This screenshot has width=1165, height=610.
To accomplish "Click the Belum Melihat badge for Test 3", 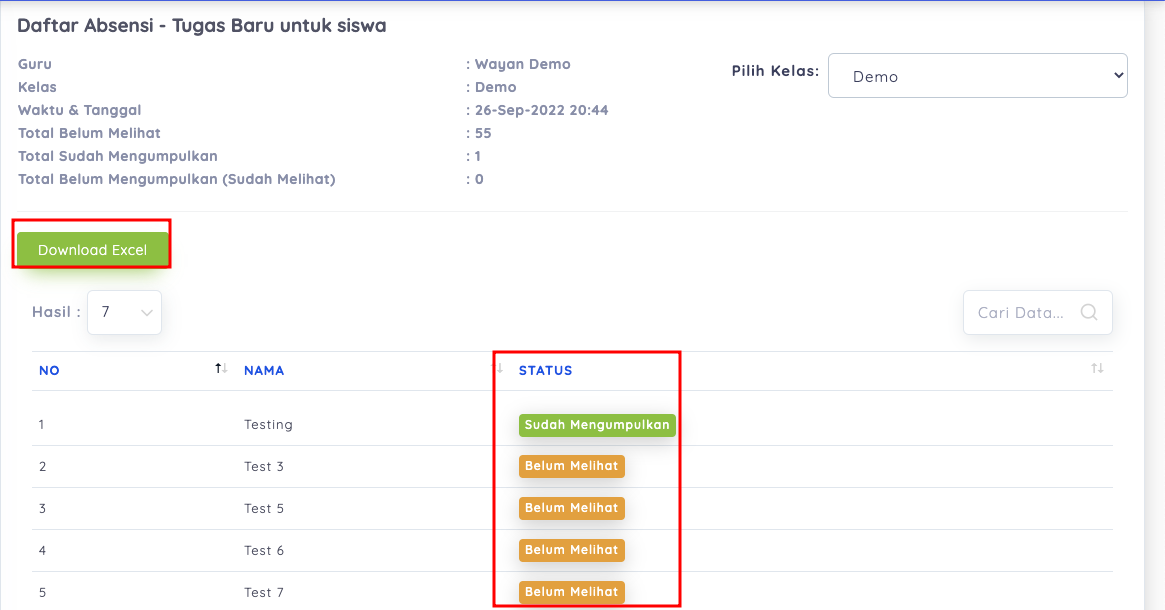I will [571, 466].
